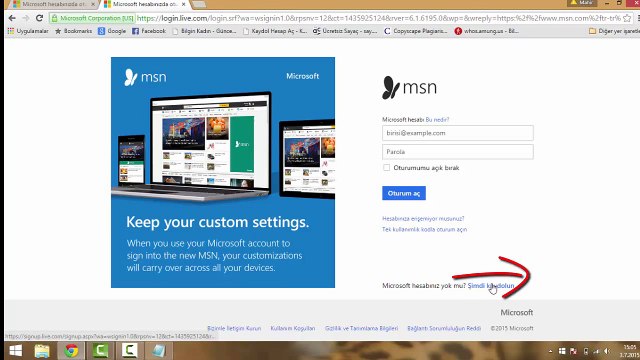This screenshot has width=640, height=360.
Task: Click the browser address bar URL
Action: pyautogui.click(x=378, y=18)
